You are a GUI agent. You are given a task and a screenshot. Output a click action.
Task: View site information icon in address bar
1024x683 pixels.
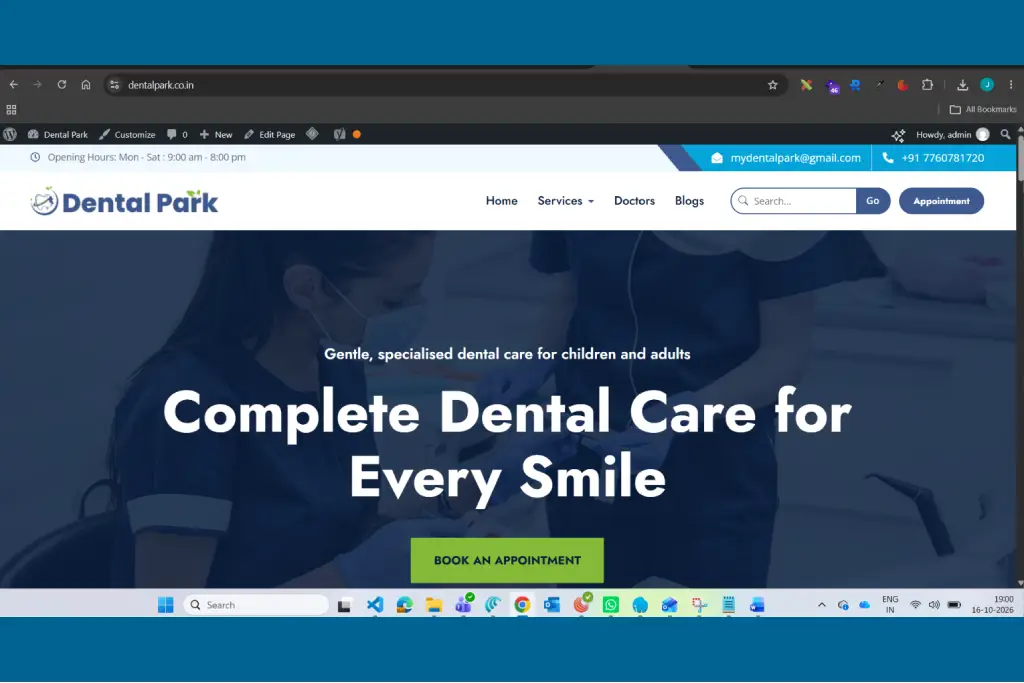(x=114, y=85)
